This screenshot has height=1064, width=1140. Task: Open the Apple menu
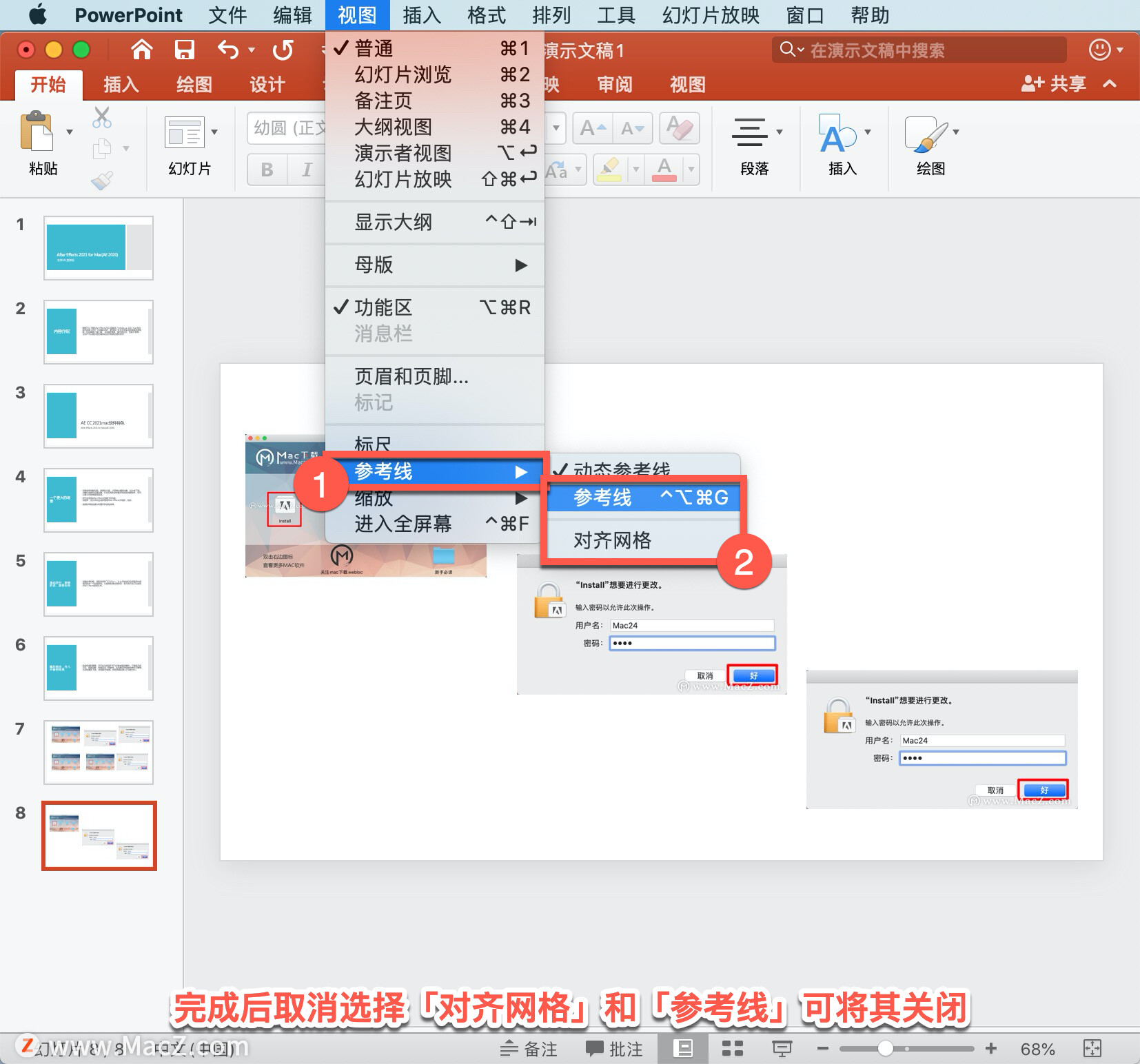coord(38,15)
